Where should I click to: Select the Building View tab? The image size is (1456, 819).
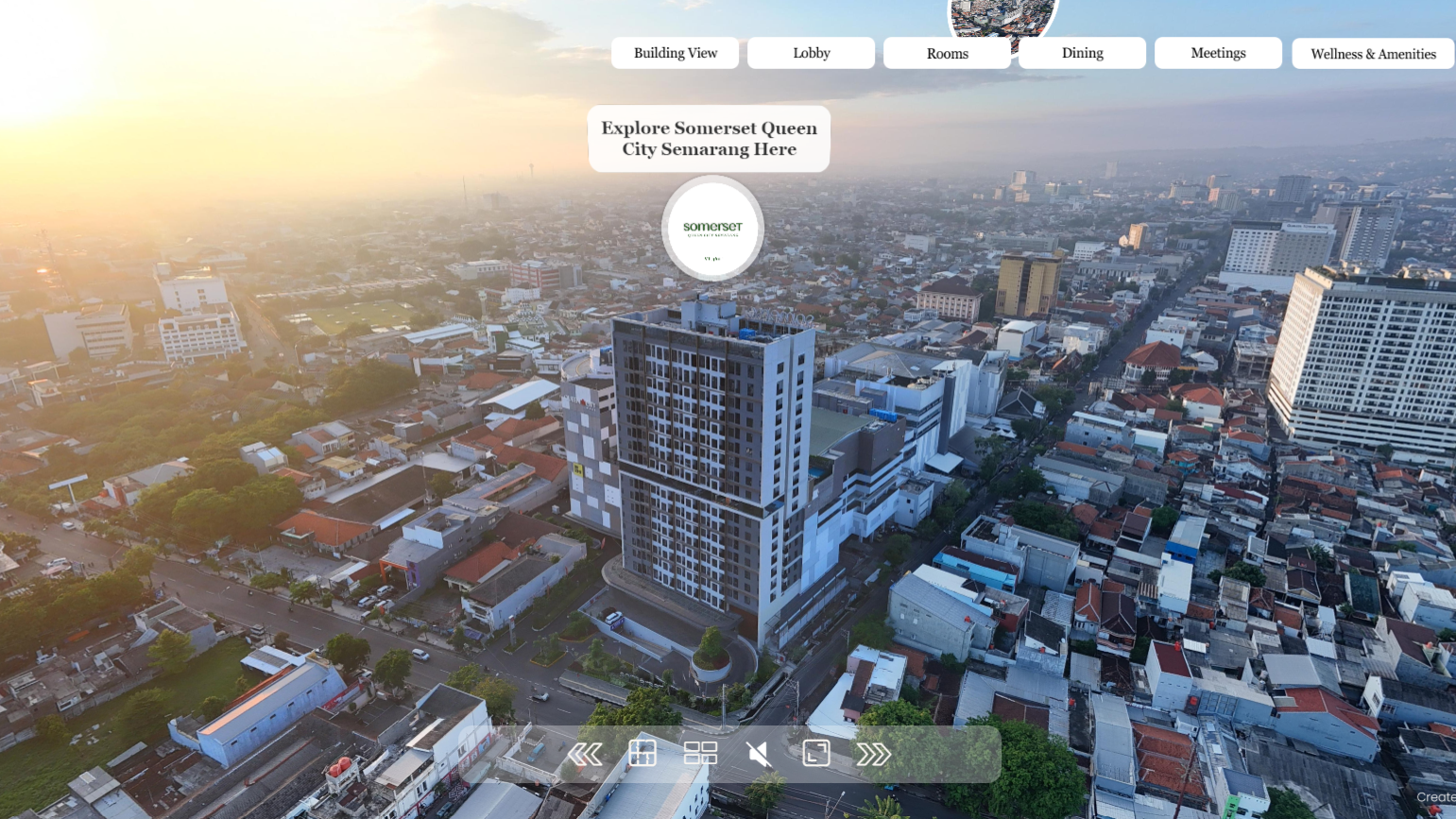[675, 53]
